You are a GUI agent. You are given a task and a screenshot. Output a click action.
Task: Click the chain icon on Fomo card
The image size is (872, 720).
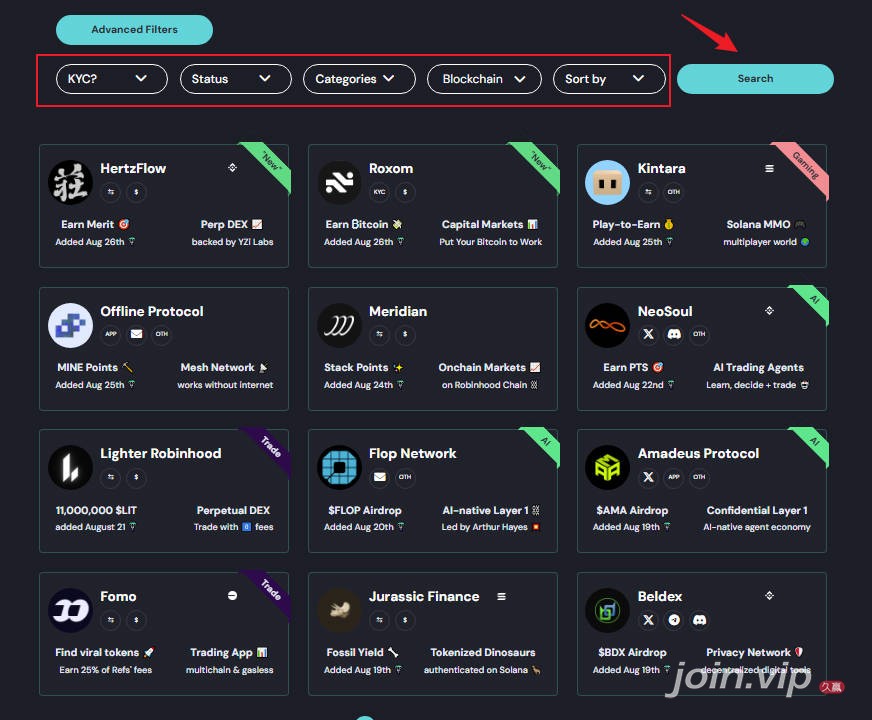232,595
